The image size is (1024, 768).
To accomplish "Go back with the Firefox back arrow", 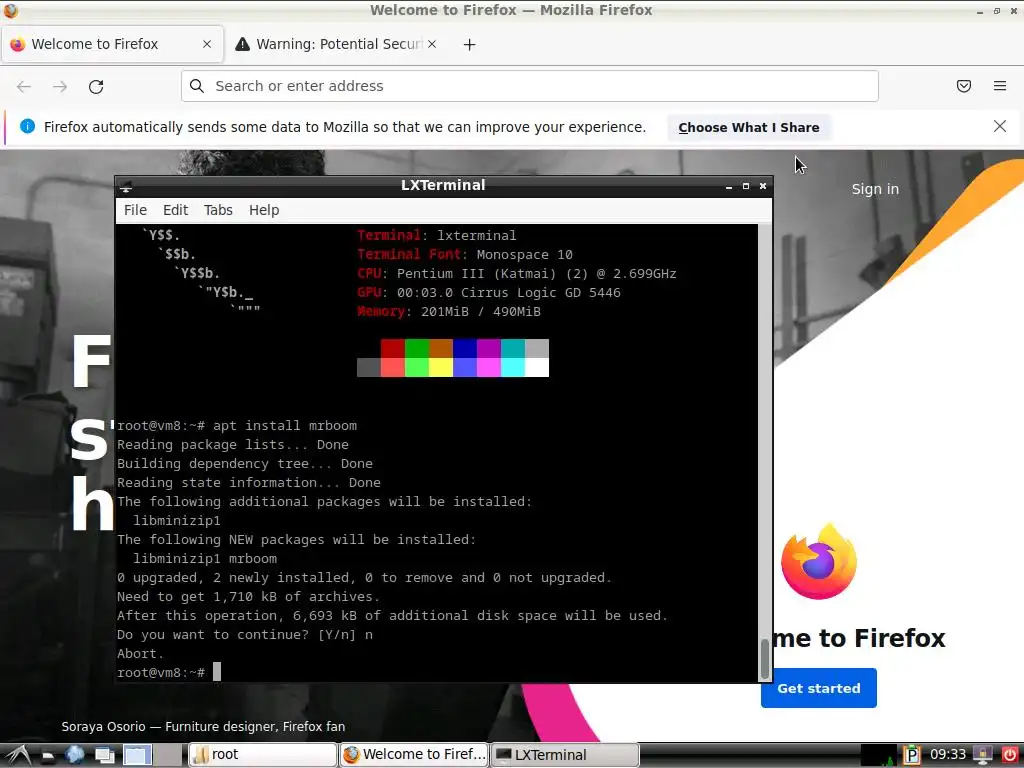I will click(24, 86).
